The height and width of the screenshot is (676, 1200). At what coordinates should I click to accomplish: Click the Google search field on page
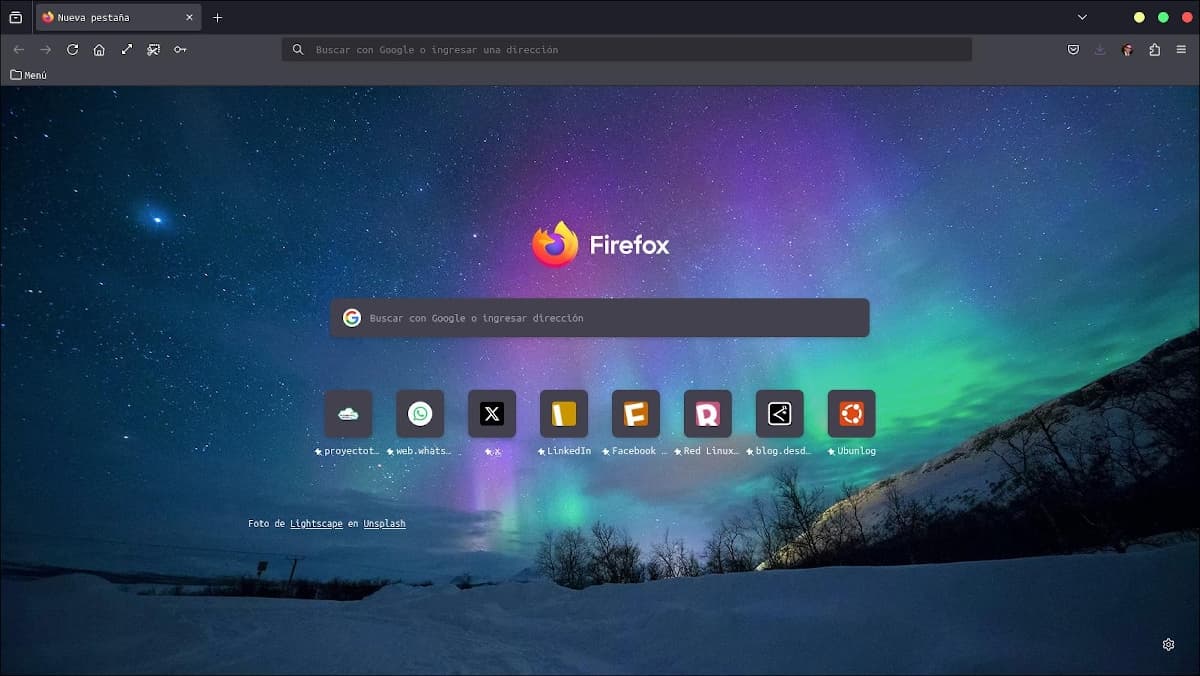pos(600,318)
